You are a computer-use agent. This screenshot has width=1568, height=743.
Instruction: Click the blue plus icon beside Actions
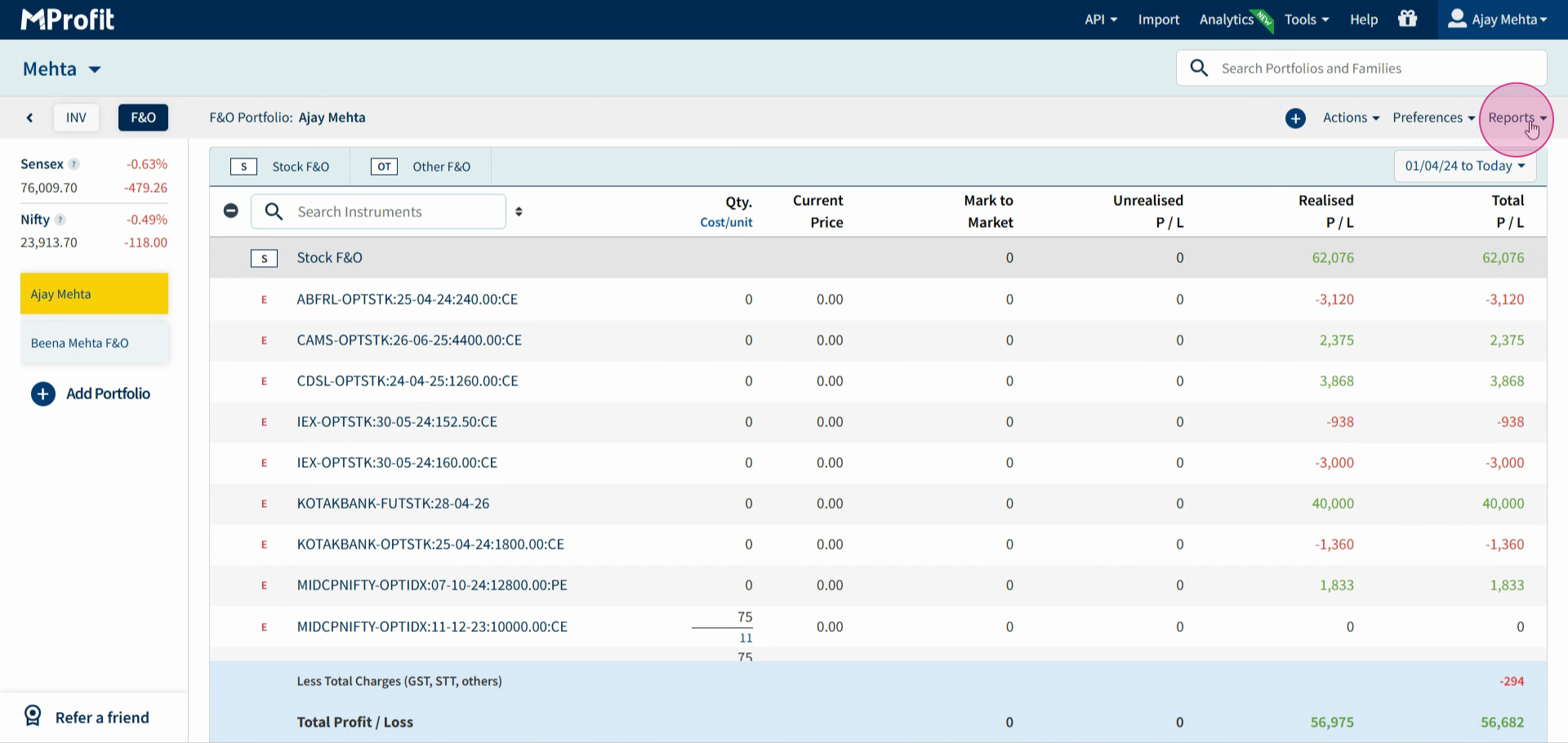1295,118
